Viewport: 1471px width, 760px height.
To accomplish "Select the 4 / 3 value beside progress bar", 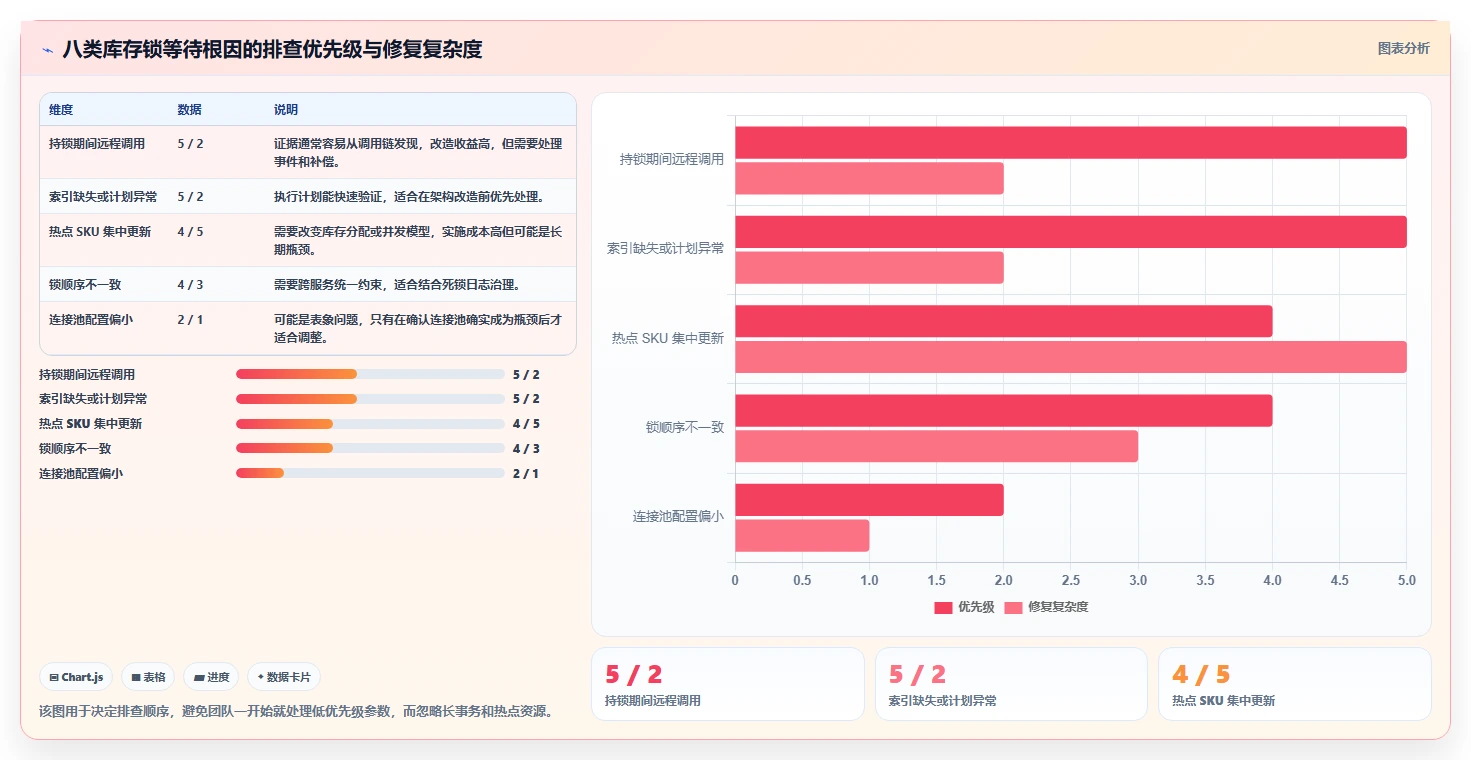I will (526, 449).
